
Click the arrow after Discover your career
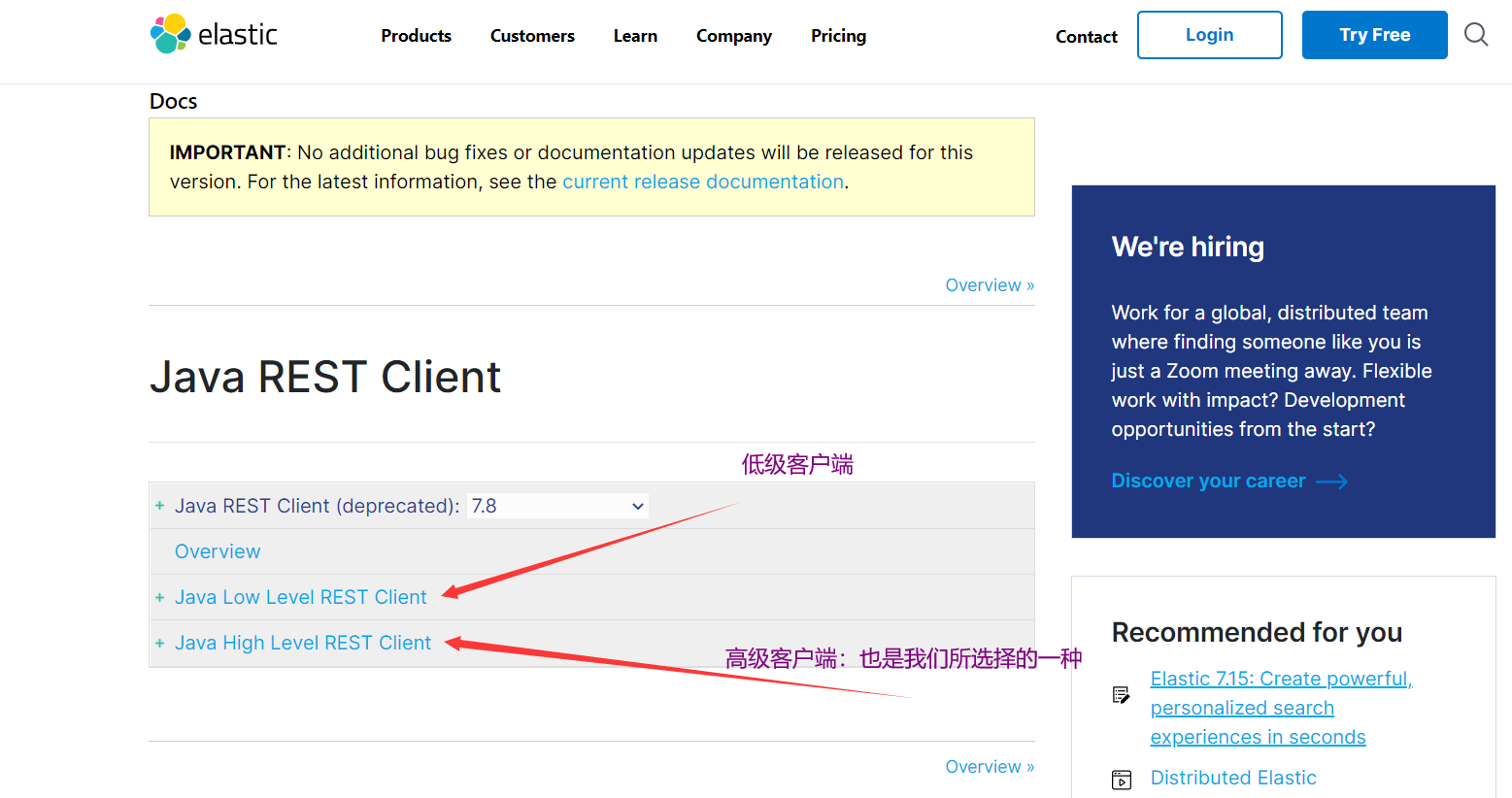[x=1331, y=482]
